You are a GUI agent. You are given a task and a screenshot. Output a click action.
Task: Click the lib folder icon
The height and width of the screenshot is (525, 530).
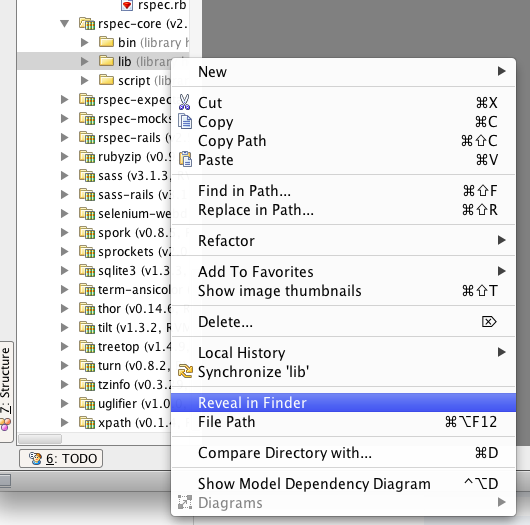tap(106, 61)
